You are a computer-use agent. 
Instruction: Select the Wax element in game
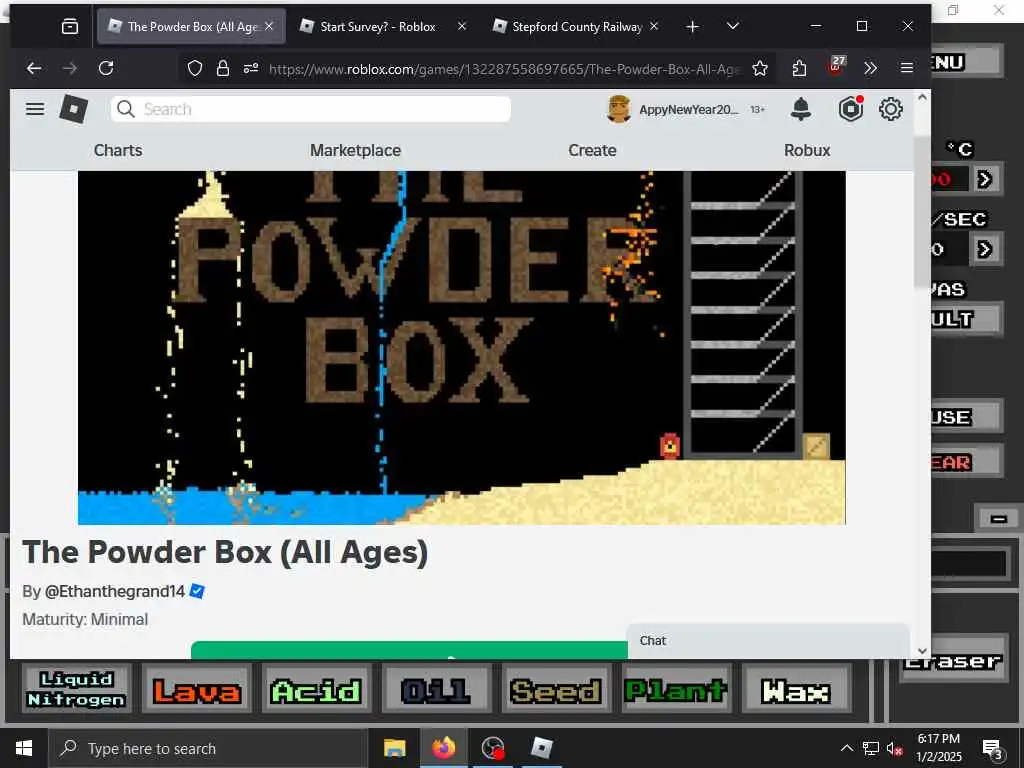click(797, 690)
